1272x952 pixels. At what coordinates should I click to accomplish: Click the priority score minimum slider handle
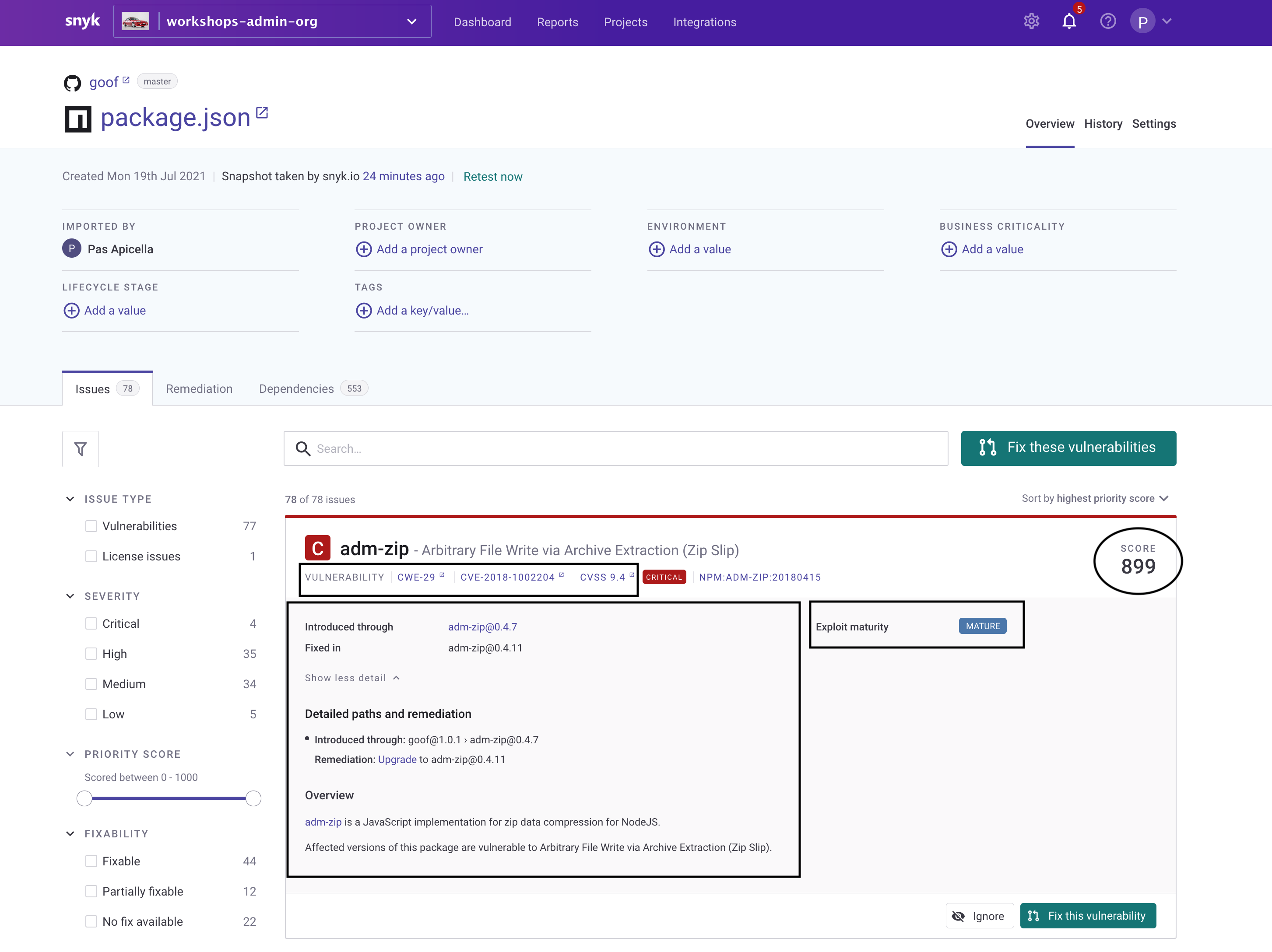click(x=84, y=798)
